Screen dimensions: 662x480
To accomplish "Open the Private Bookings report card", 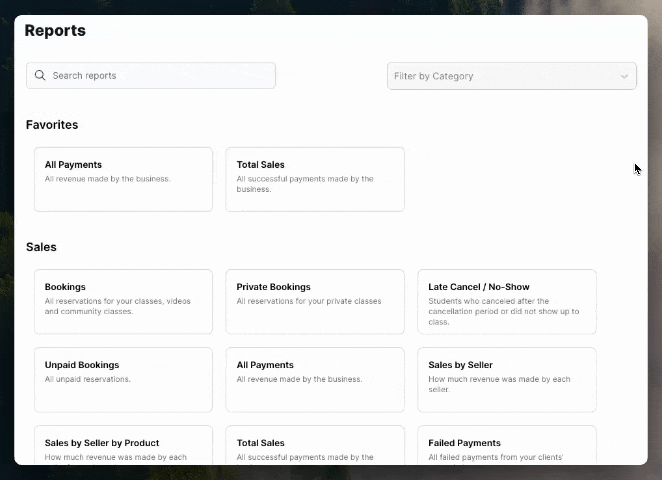I will [x=315, y=301].
